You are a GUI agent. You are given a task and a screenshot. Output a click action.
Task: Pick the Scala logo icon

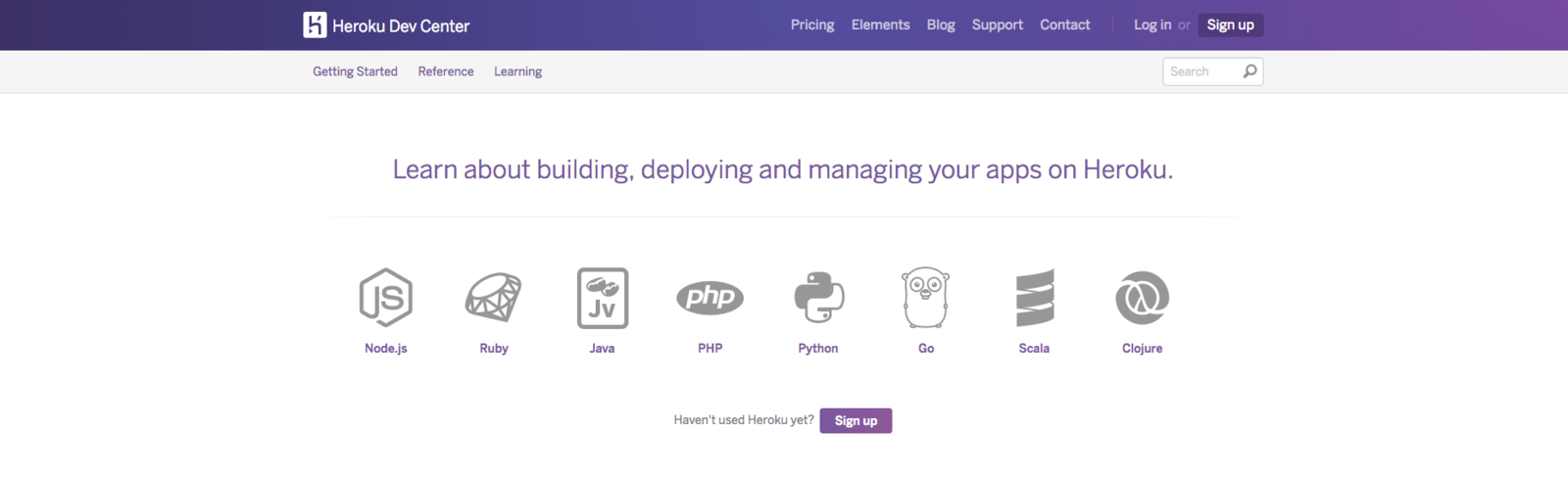pos(1035,298)
